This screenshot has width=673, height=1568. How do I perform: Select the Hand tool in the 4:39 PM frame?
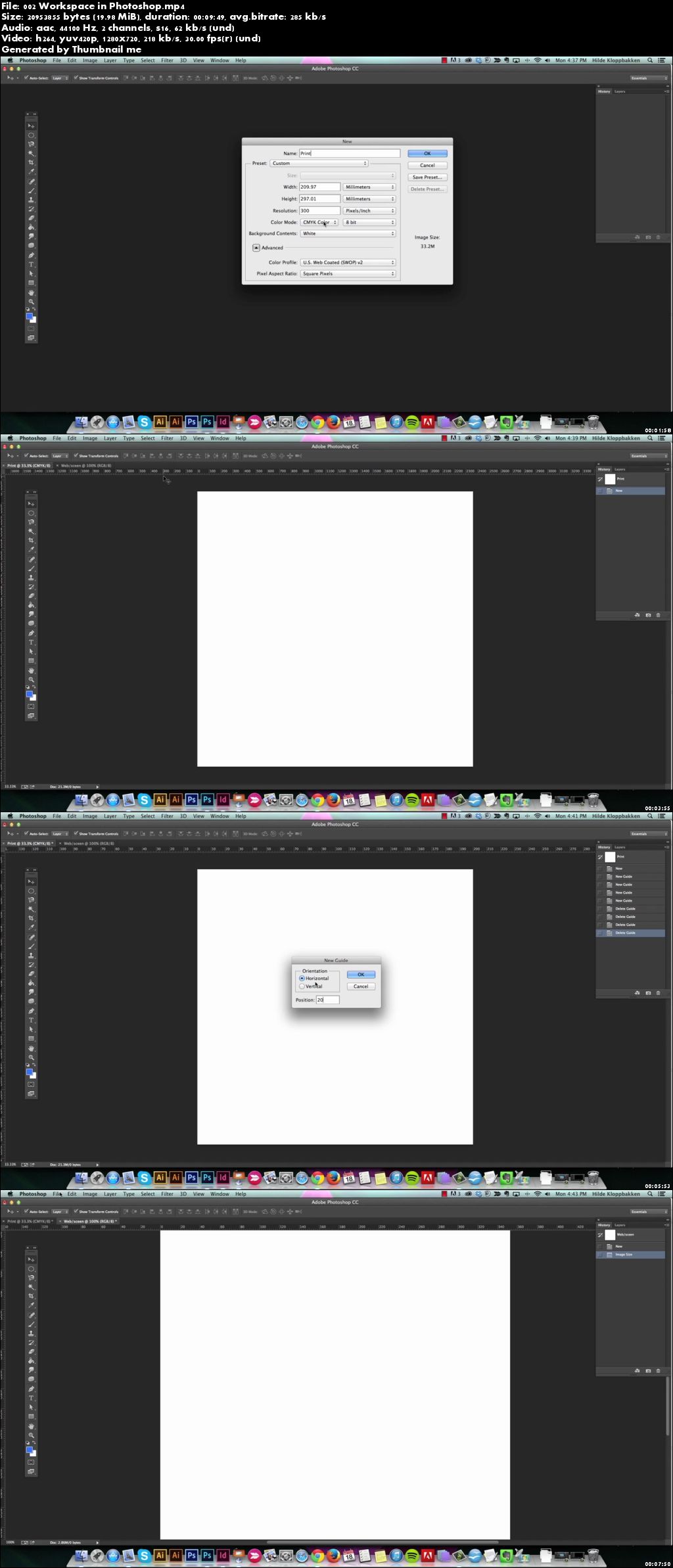pyautogui.click(x=31, y=670)
